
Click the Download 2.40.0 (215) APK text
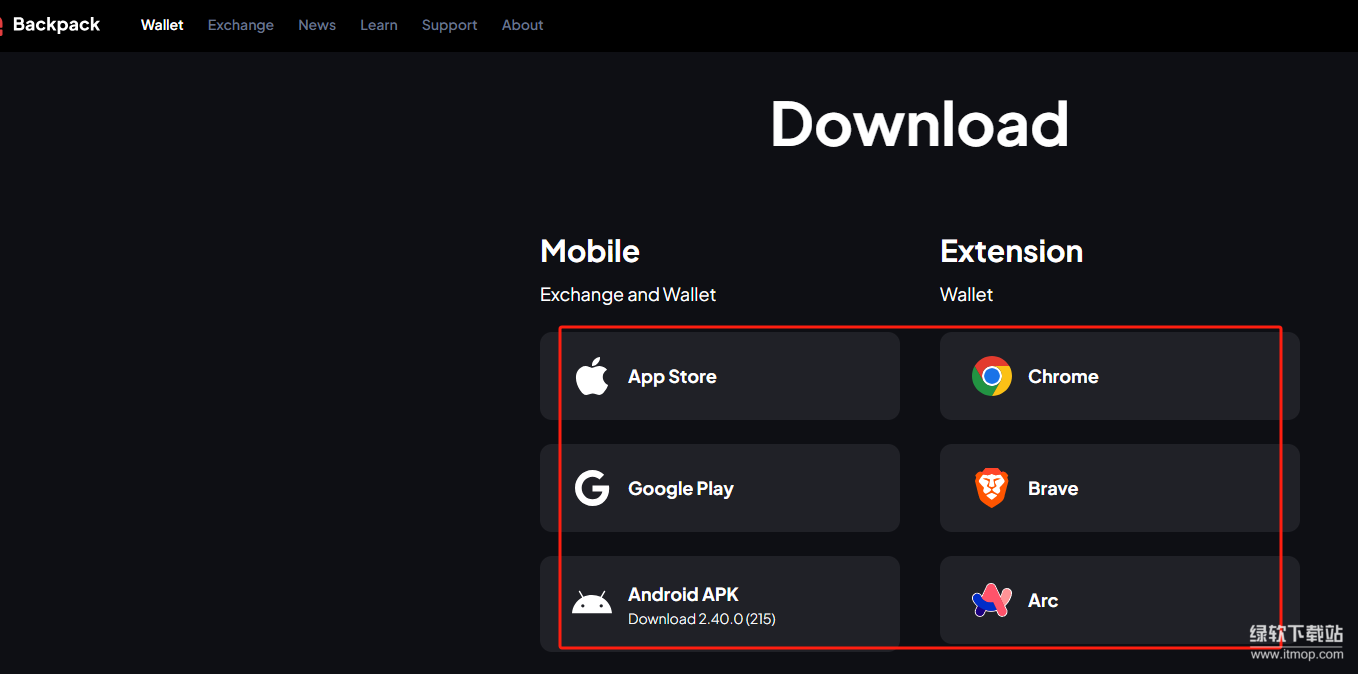pyautogui.click(x=701, y=619)
